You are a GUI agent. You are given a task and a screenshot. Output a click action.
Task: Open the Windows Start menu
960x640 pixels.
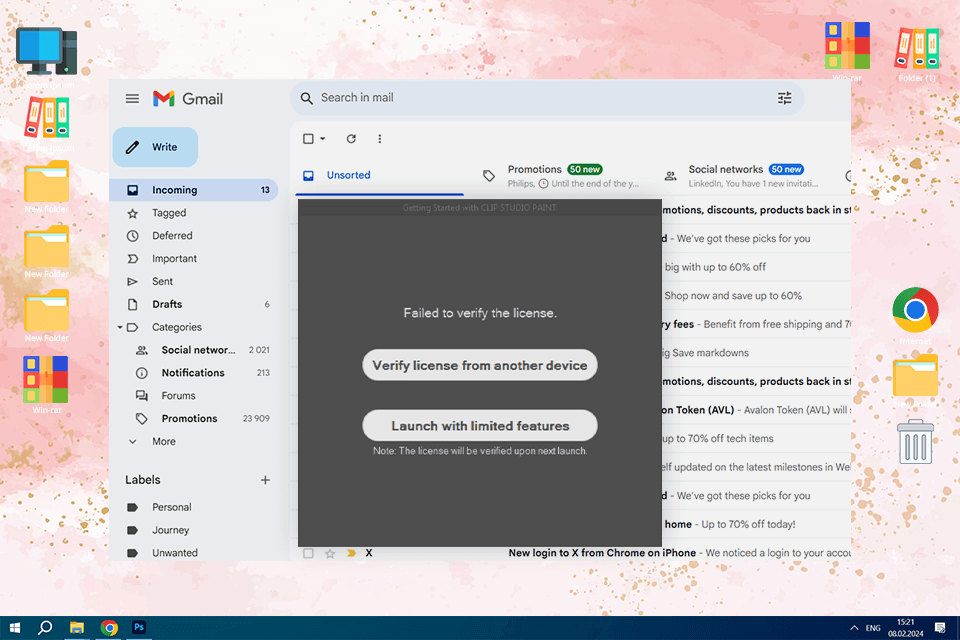tap(15, 628)
